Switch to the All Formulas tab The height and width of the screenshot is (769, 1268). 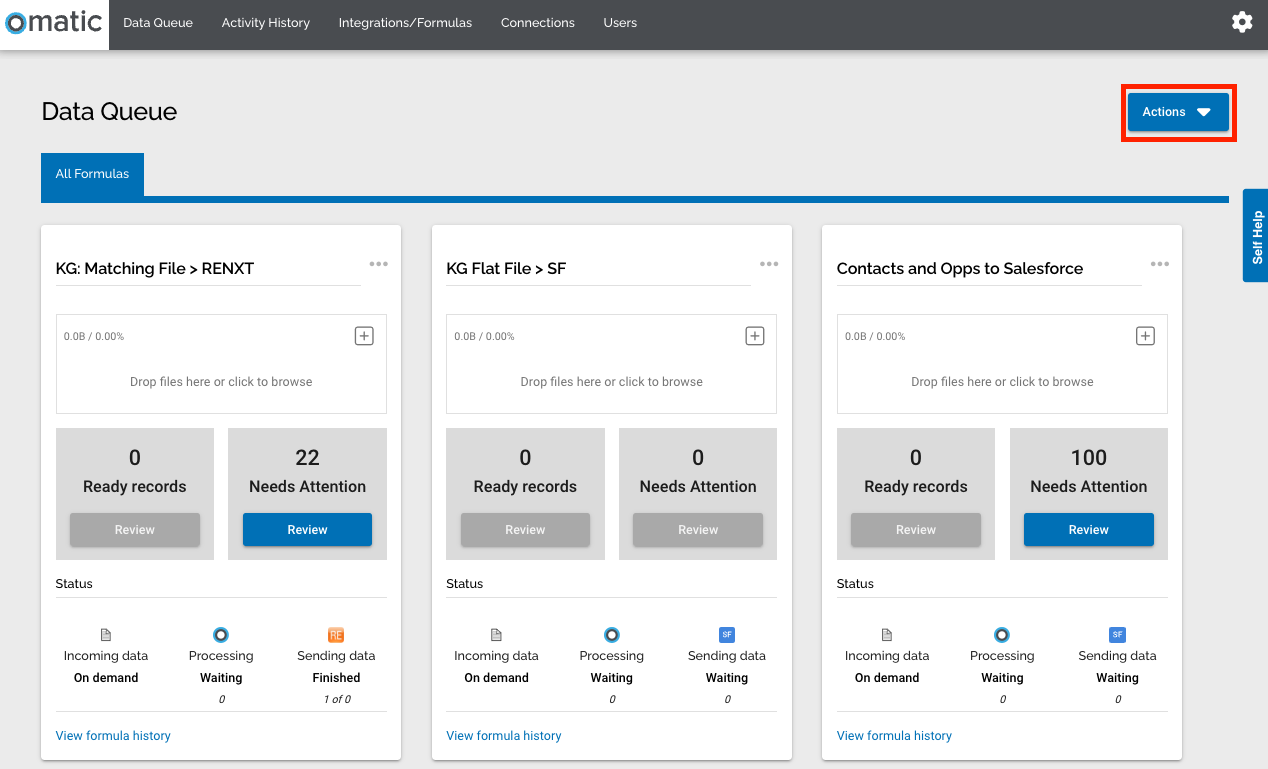[x=92, y=176]
